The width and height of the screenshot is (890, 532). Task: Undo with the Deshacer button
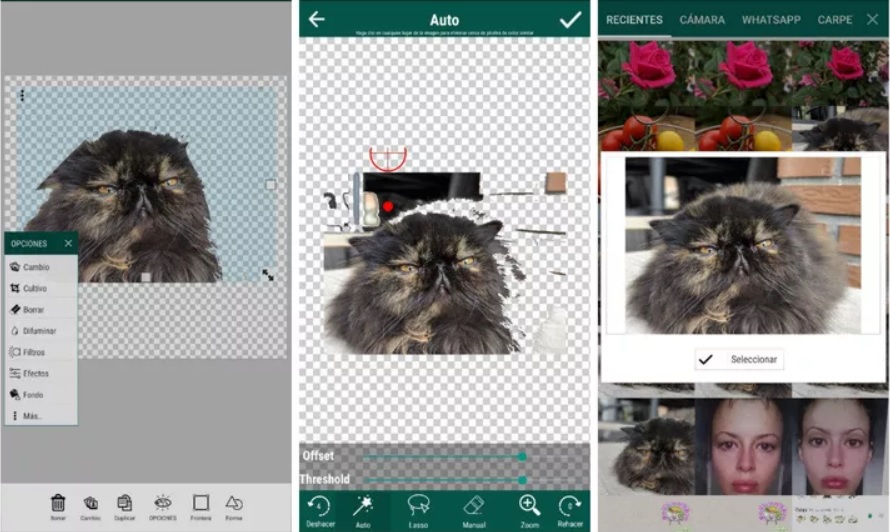pos(319,509)
